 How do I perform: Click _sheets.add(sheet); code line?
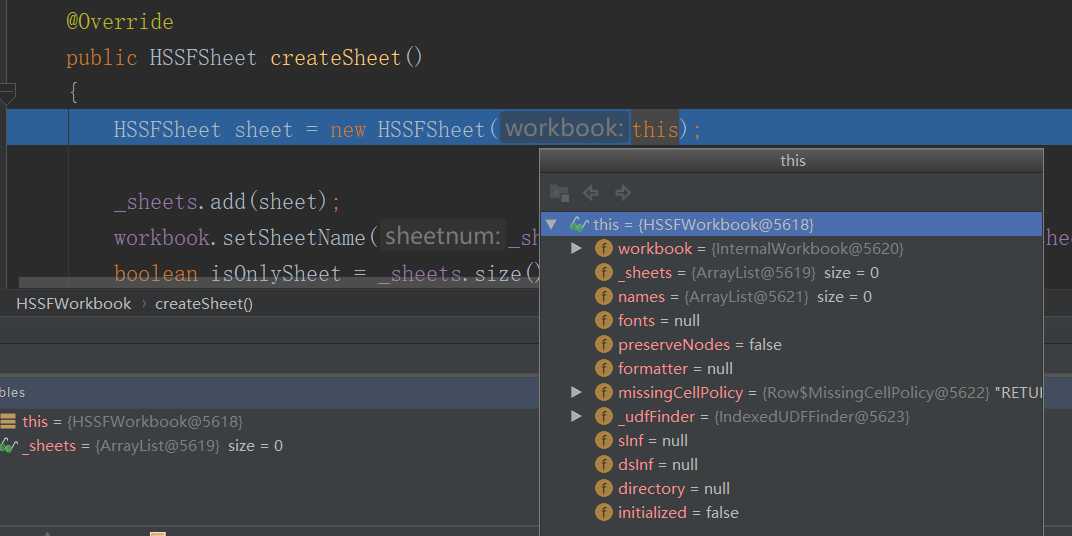[227, 202]
